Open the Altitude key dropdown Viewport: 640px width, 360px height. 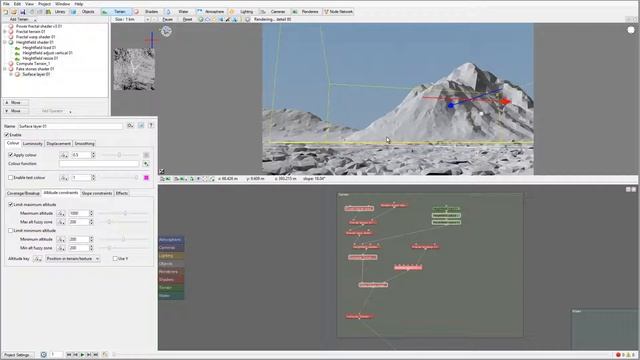[72, 259]
